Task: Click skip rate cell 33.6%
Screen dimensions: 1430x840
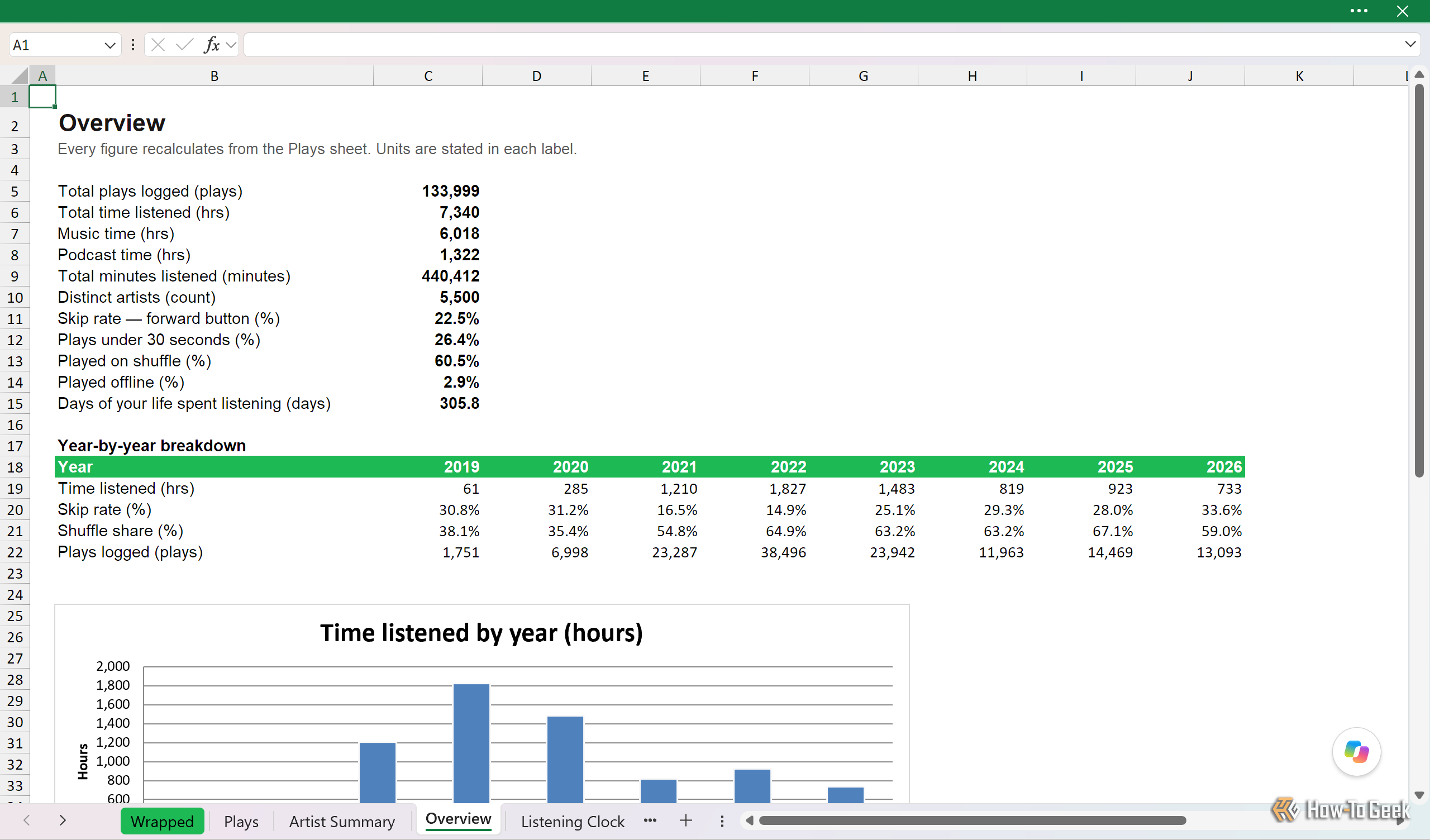Action: point(1221,510)
